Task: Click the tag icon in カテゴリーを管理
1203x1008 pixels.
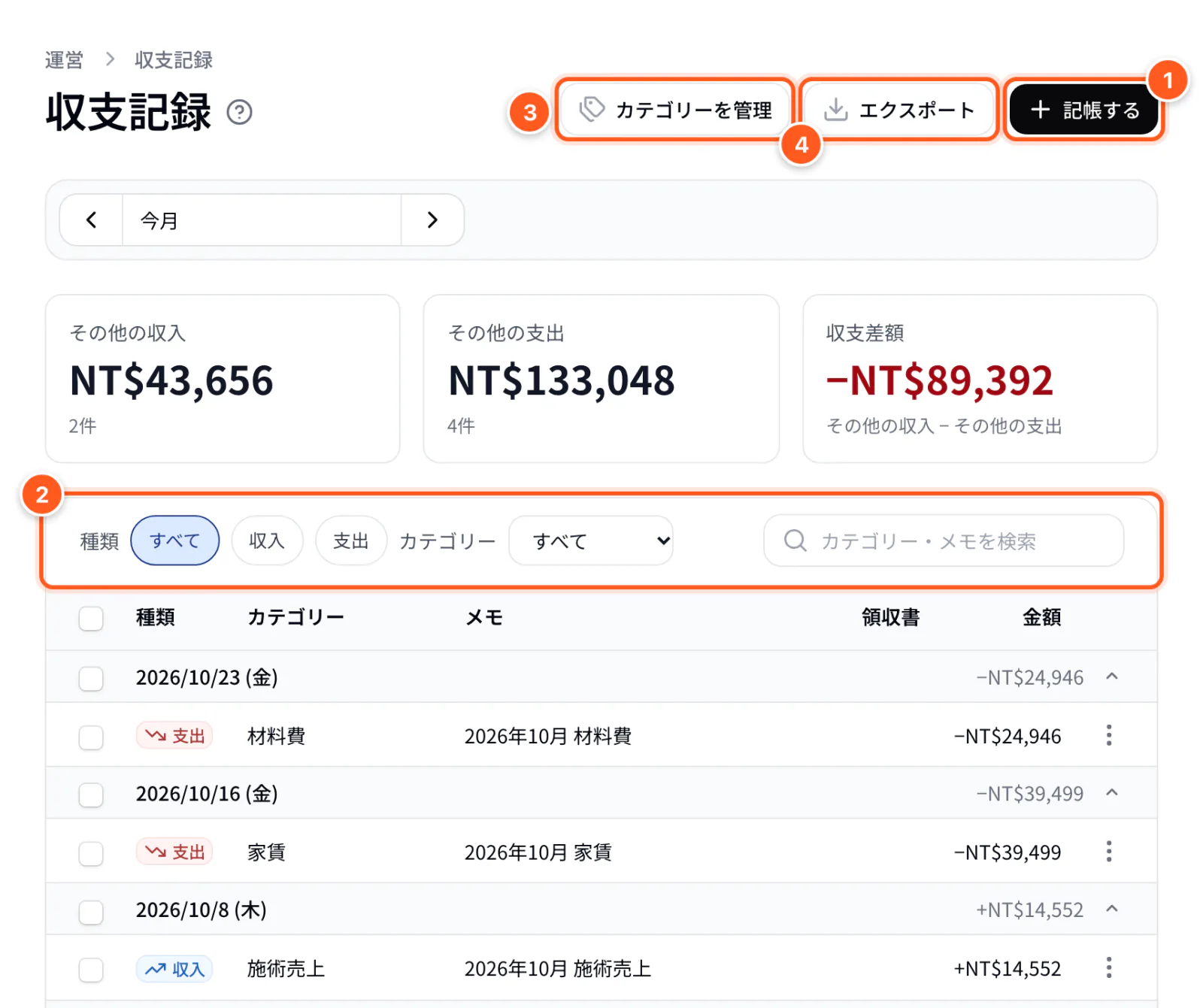Action: [592, 109]
